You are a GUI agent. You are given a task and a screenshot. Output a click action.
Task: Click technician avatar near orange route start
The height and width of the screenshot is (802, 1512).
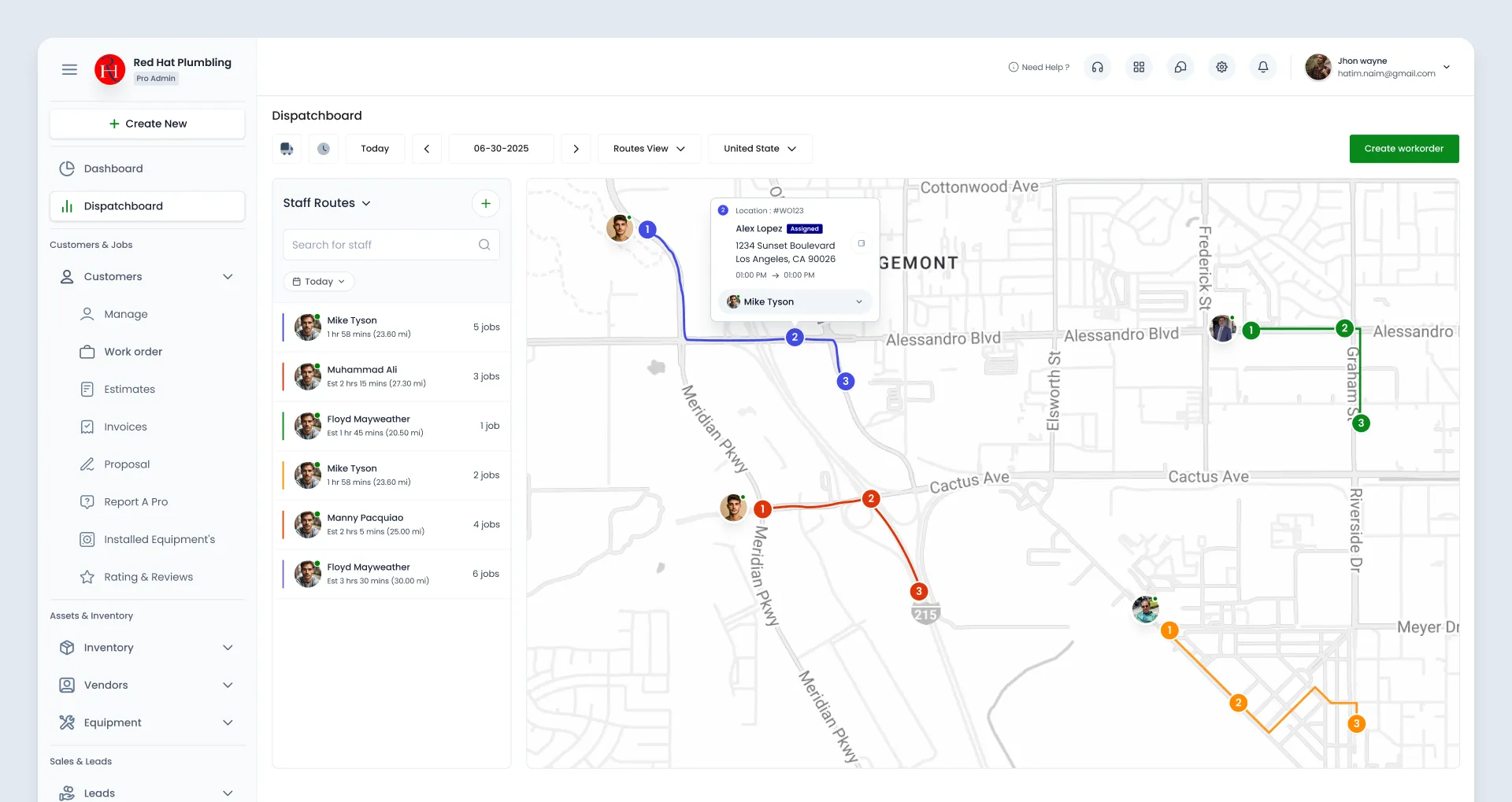click(x=1145, y=609)
